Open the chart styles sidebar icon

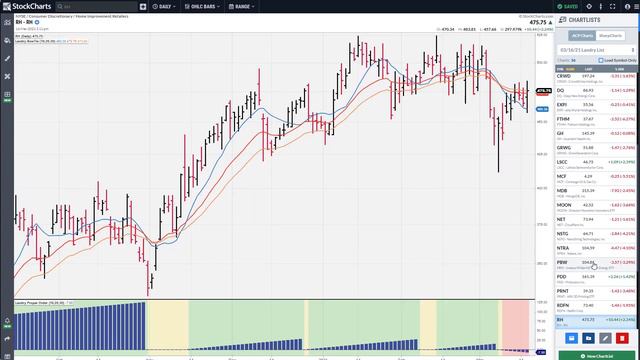[7, 22]
